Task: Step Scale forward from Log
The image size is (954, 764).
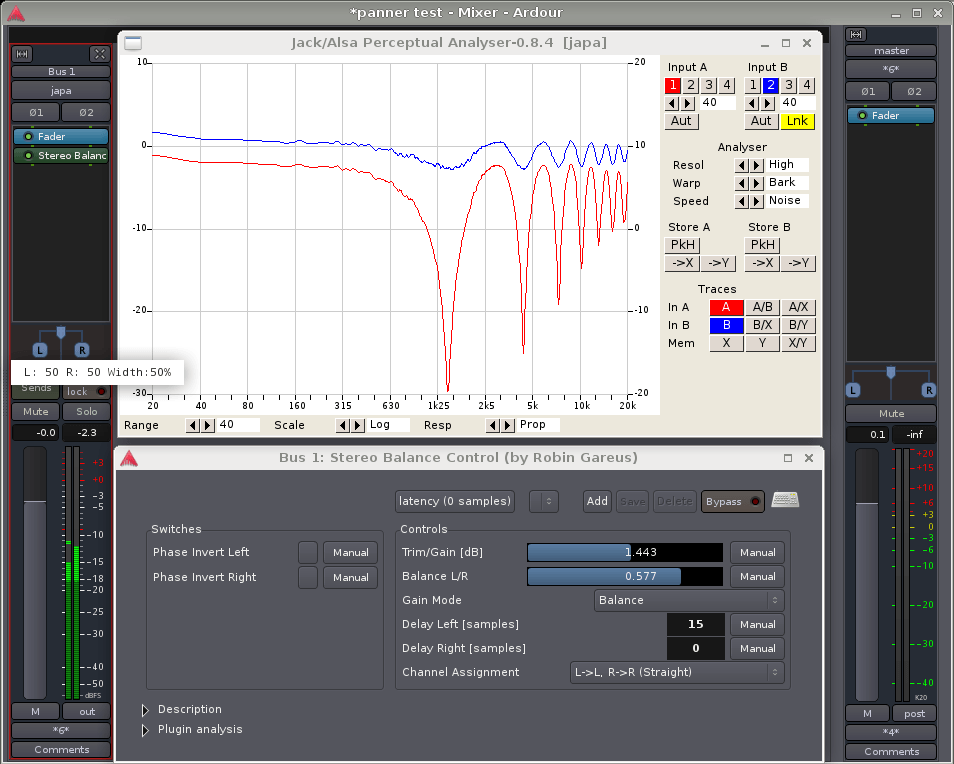Action: click(x=358, y=425)
